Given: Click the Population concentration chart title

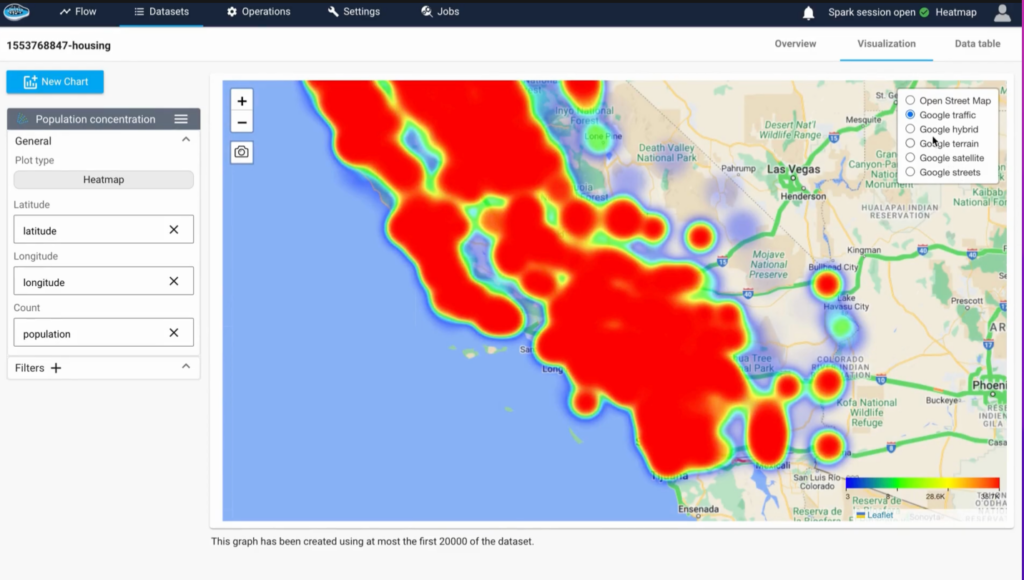Looking at the screenshot, I should coord(95,119).
